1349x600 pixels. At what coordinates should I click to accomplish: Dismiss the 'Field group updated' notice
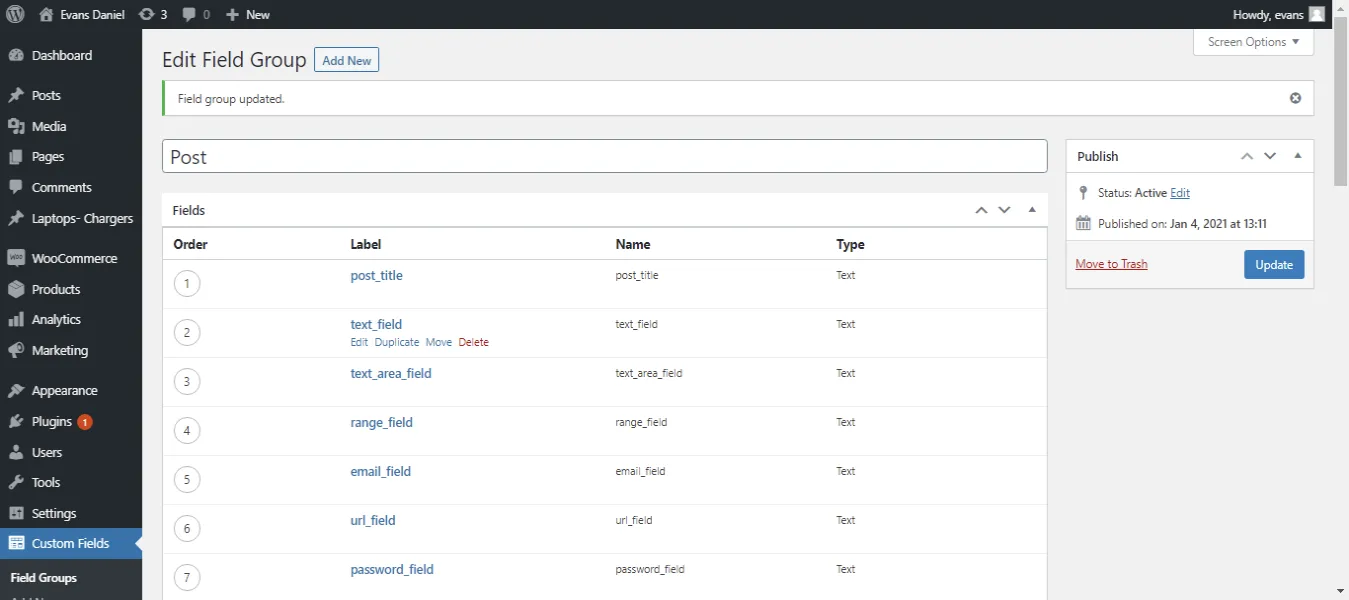coord(1295,98)
